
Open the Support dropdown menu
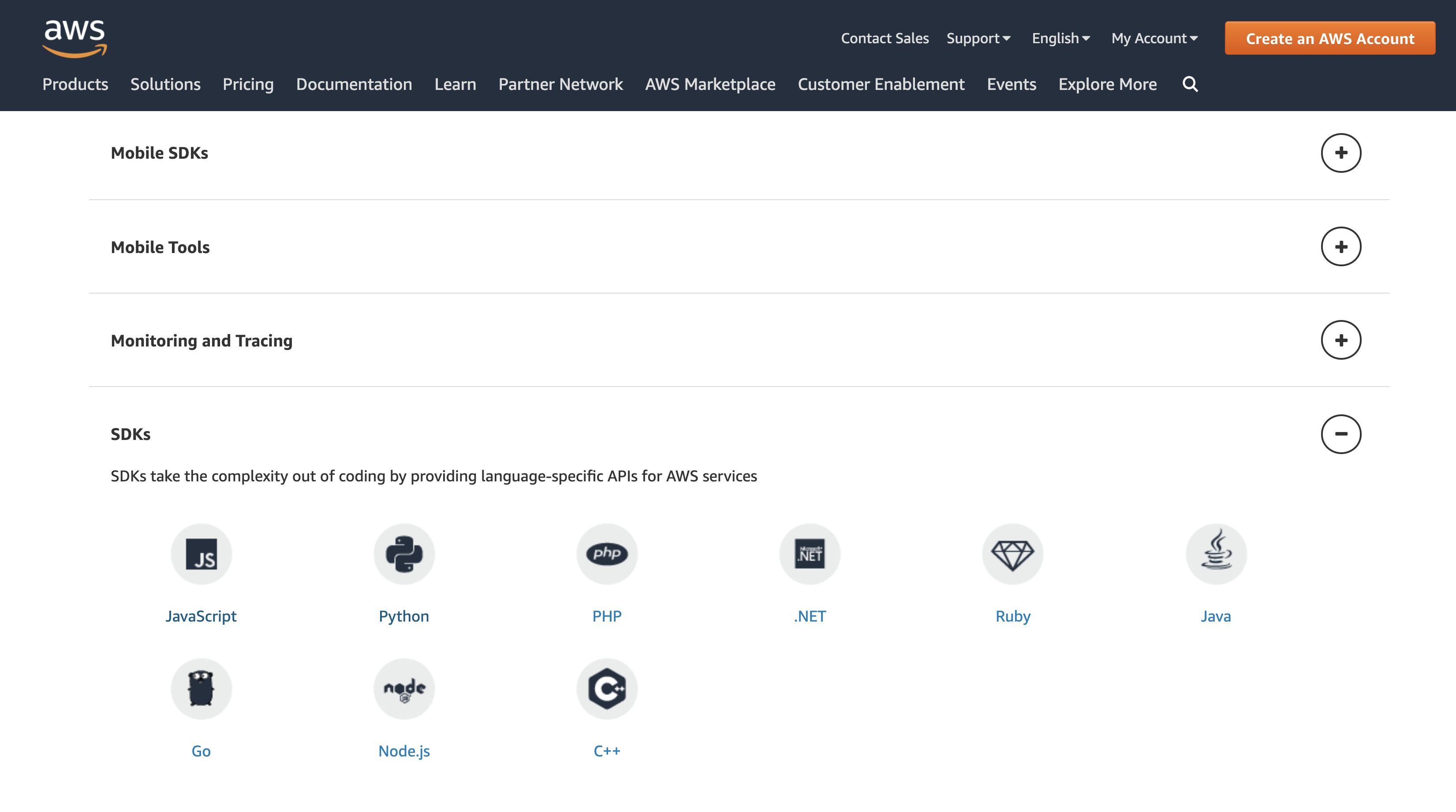point(978,38)
